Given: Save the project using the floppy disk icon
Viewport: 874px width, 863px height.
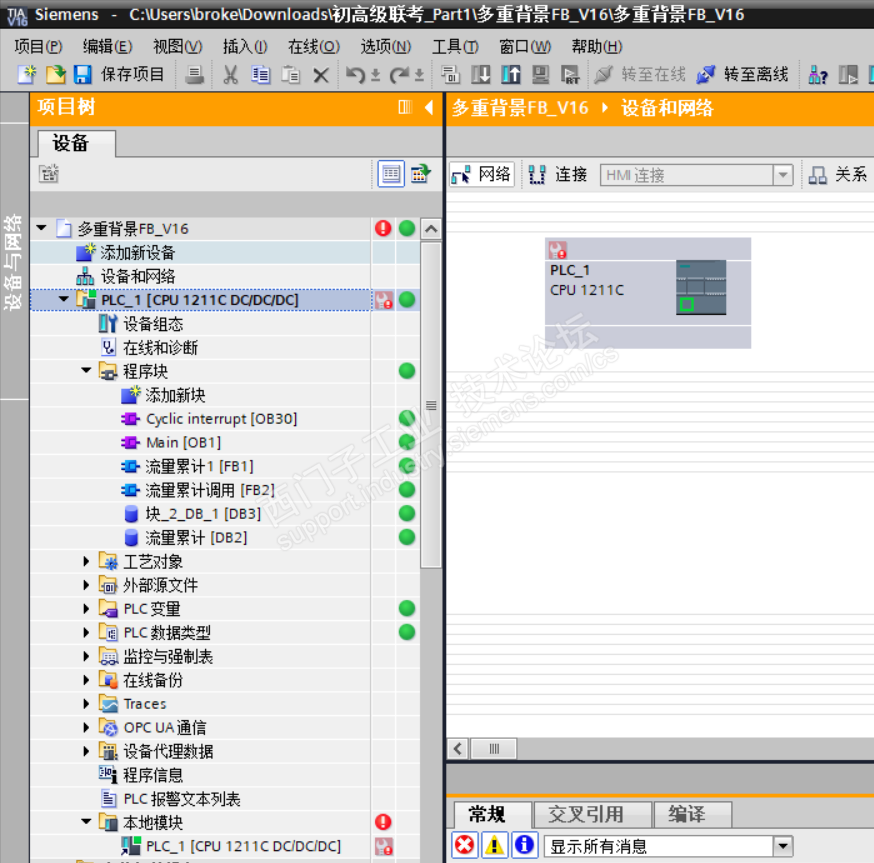Looking at the screenshot, I should click(82, 74).
